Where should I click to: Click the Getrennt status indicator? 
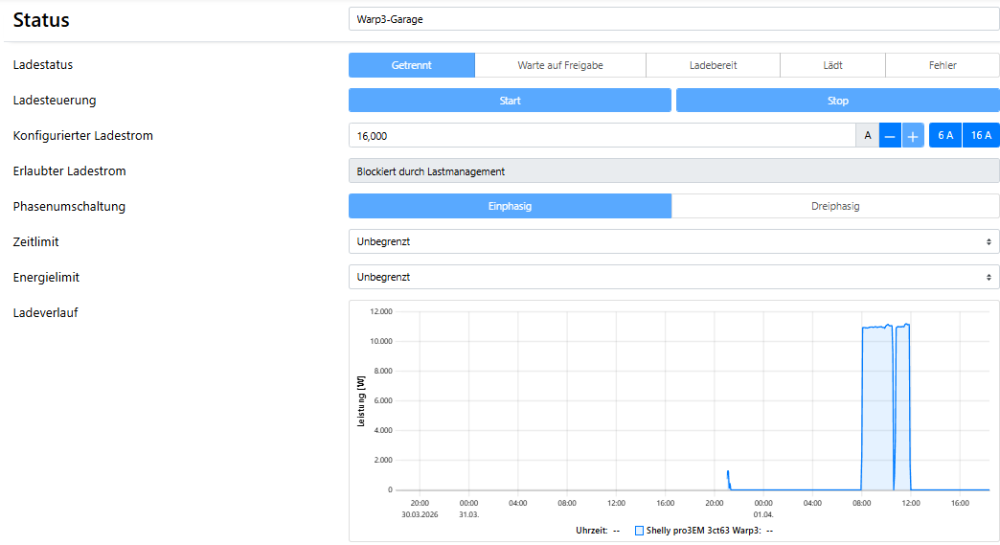411,65
